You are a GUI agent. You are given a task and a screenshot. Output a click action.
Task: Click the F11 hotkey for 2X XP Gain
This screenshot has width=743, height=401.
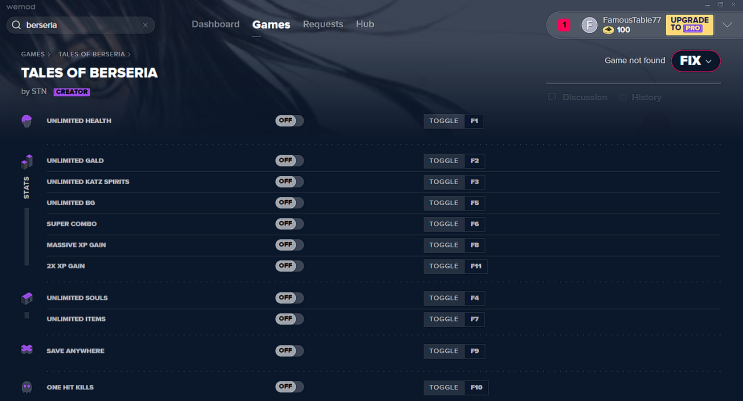(x=476, y=266)
